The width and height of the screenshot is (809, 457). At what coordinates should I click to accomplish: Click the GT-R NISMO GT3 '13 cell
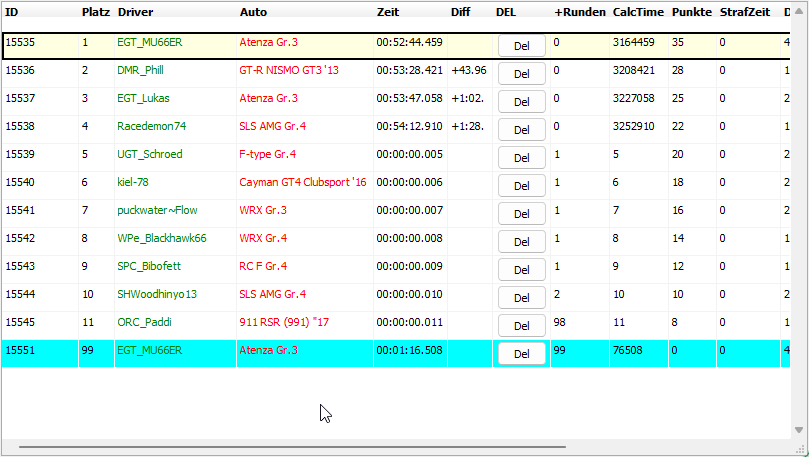click(289, 70)
